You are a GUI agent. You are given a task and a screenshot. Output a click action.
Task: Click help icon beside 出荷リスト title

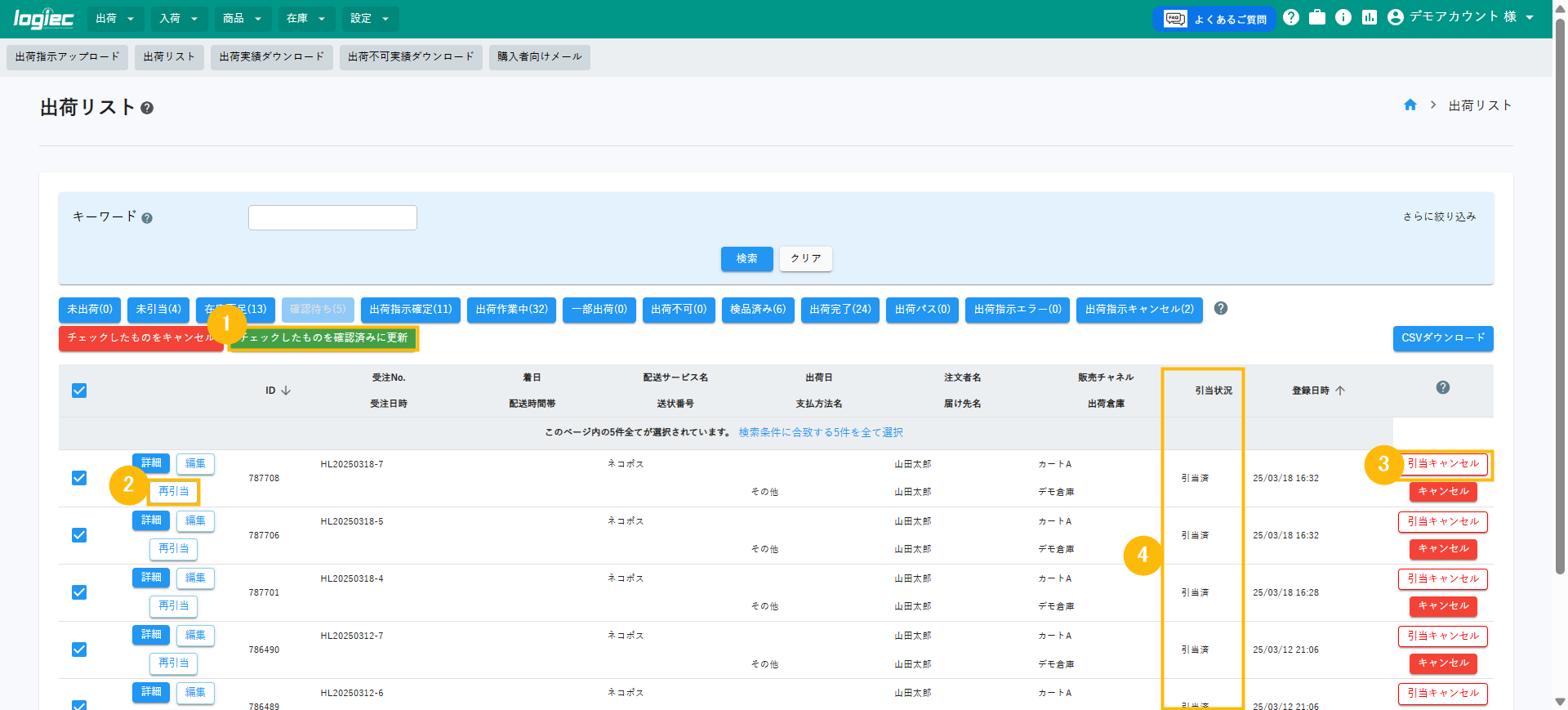147,108
